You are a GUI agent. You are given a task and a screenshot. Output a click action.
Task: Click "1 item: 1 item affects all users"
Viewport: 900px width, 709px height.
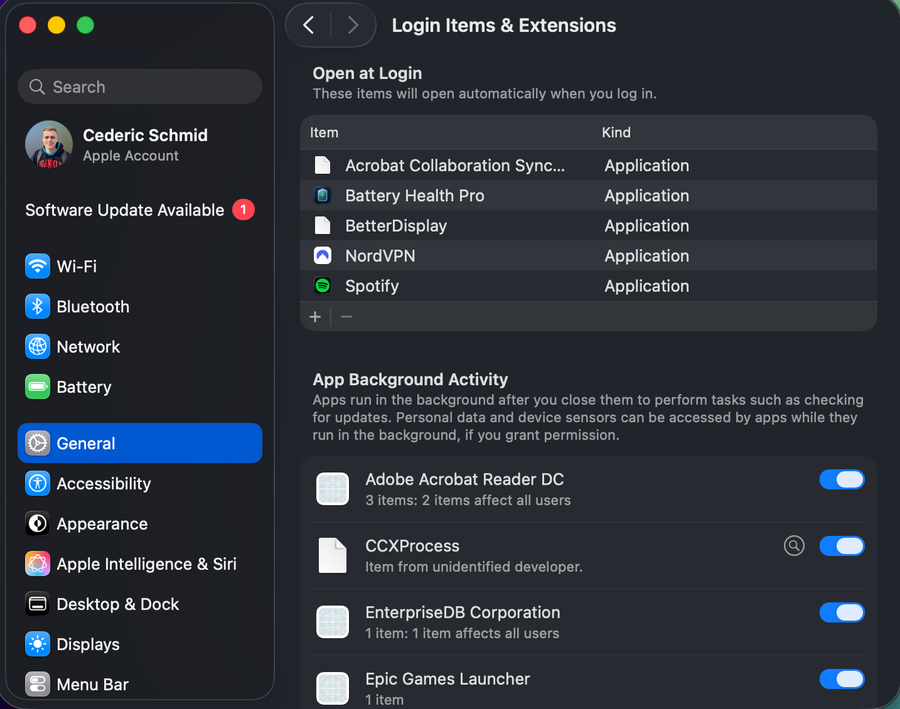point(462,633)
